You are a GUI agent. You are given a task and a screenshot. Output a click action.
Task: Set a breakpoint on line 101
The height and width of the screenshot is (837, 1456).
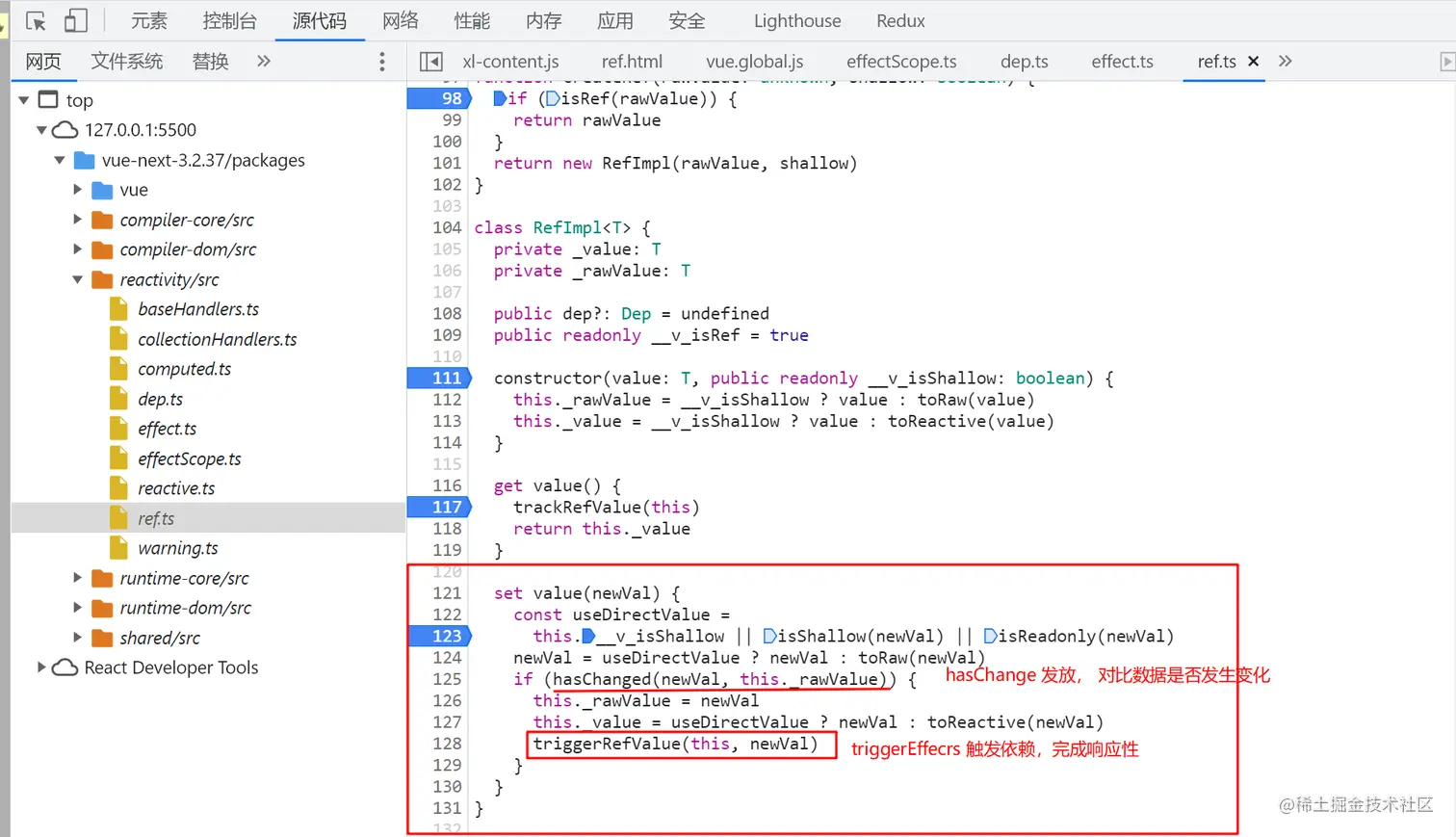point(447,163)
